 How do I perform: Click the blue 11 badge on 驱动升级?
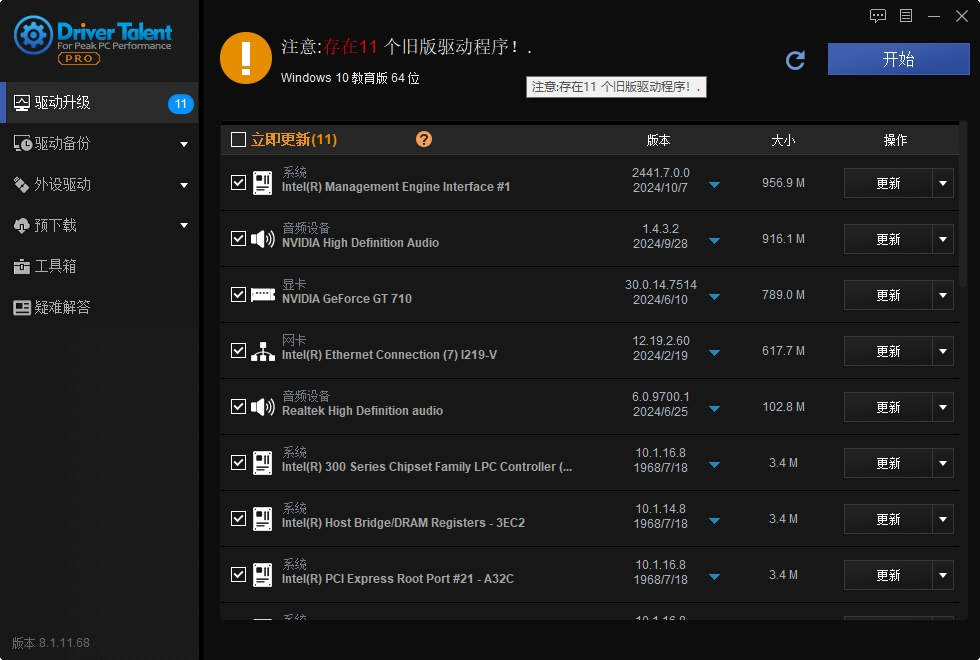(x=181, y=104)
